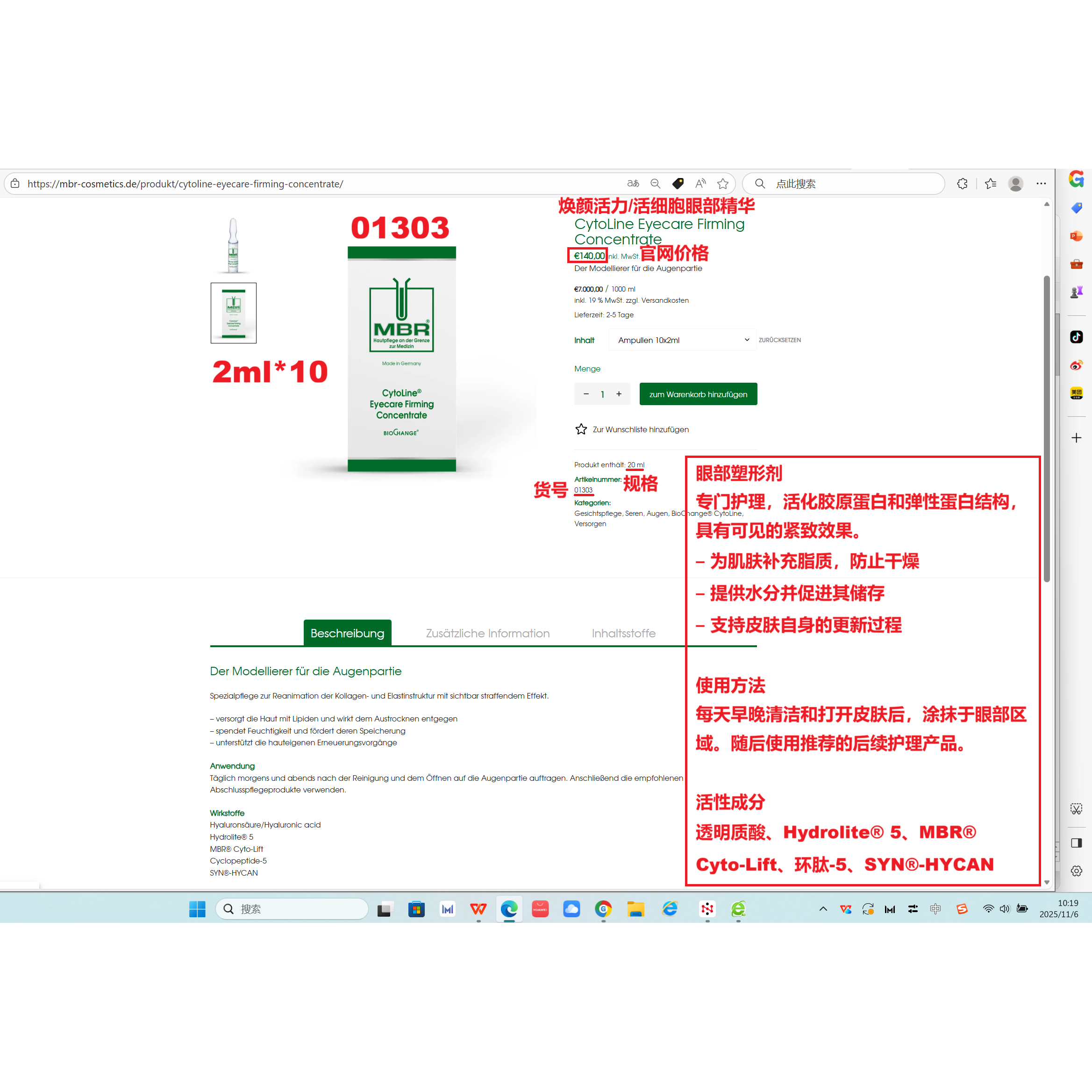Viewport: 1092px width, 1092px height.
Task: Increase quantity with the plus button
Action: (619, 394)
